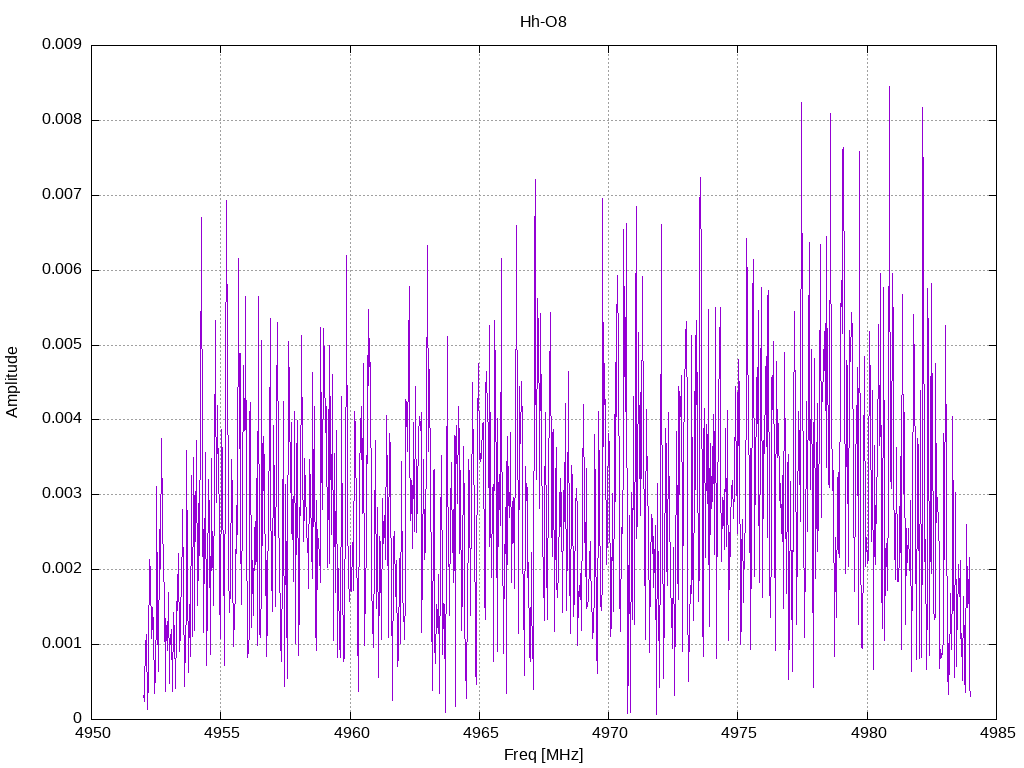The width and height of the screenshot is (1024, 768).
Task: Click y-axis tick label 0.009
Action: pos(61,44)
